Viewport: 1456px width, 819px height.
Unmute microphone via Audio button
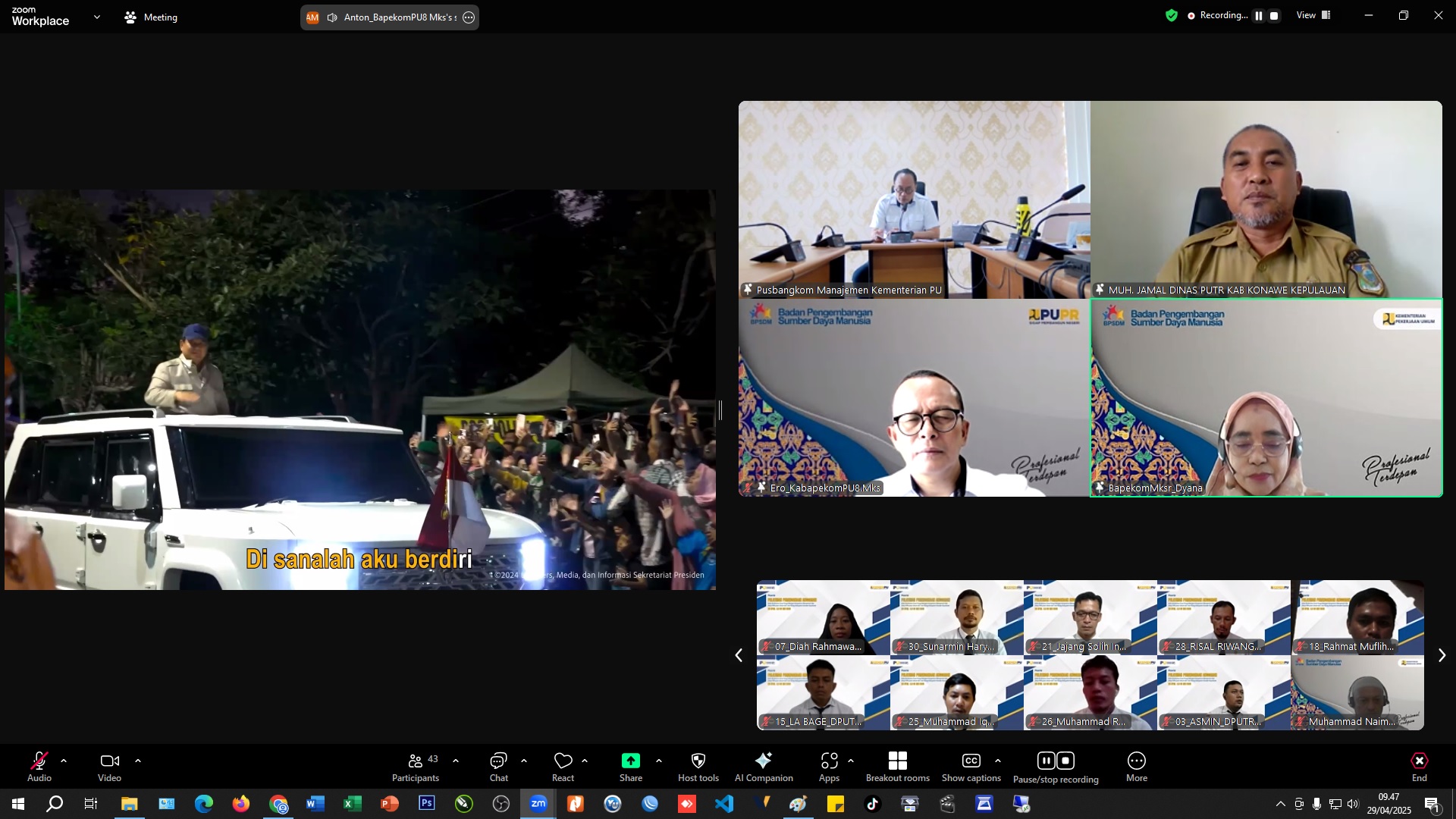tap(39, 766)
